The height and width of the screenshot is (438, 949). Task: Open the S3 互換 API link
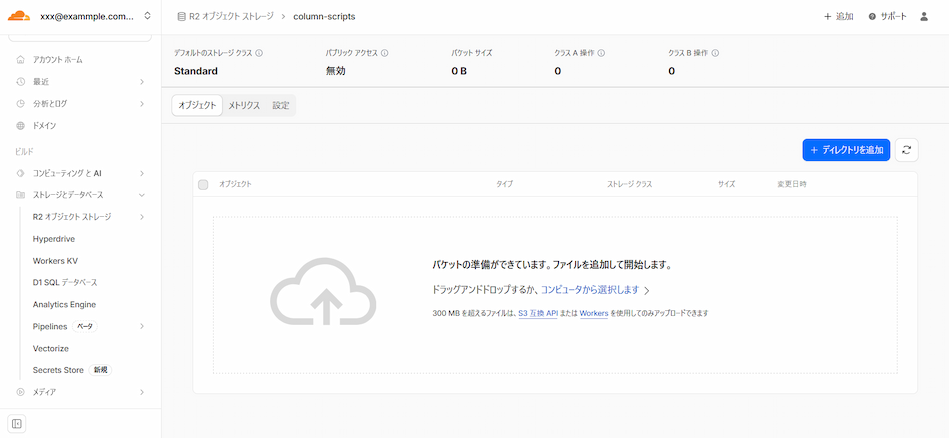click(x=538, y=313)
